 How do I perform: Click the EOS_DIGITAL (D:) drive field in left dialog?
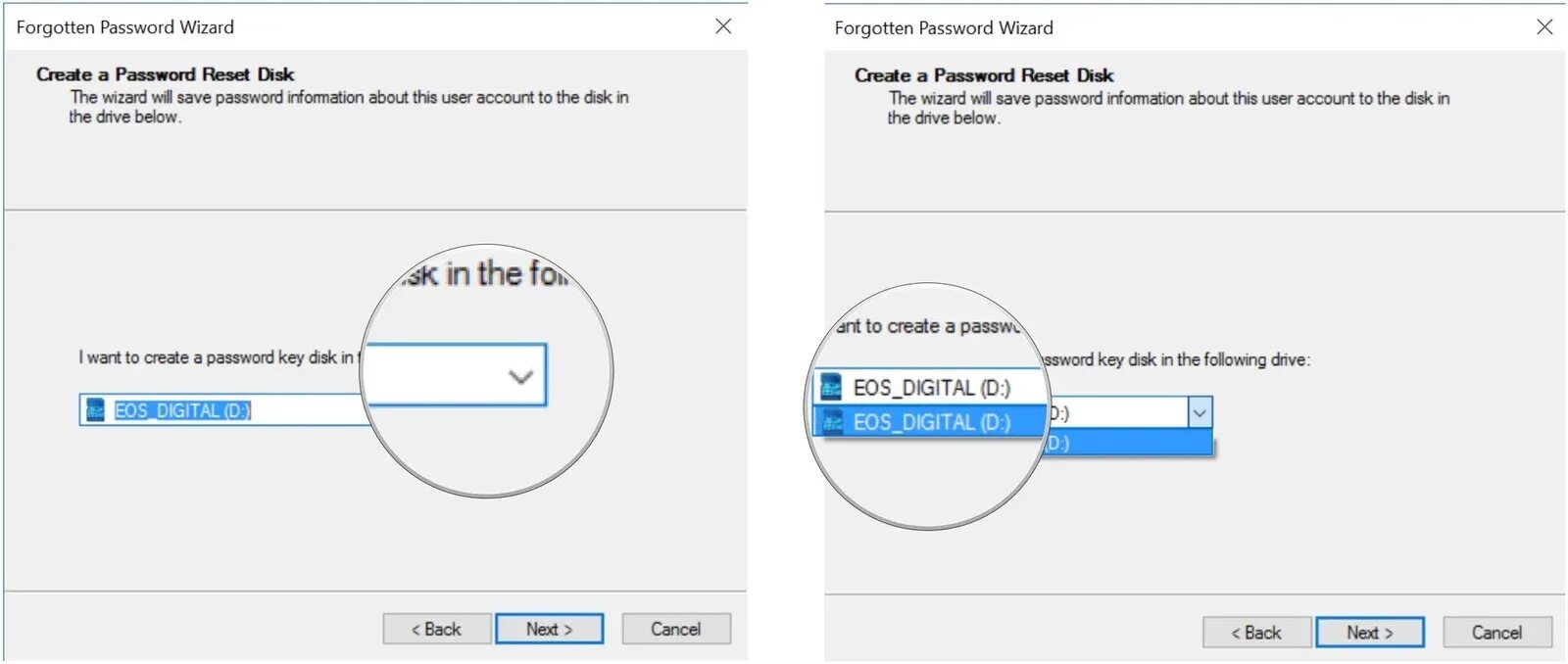point(223,410)
